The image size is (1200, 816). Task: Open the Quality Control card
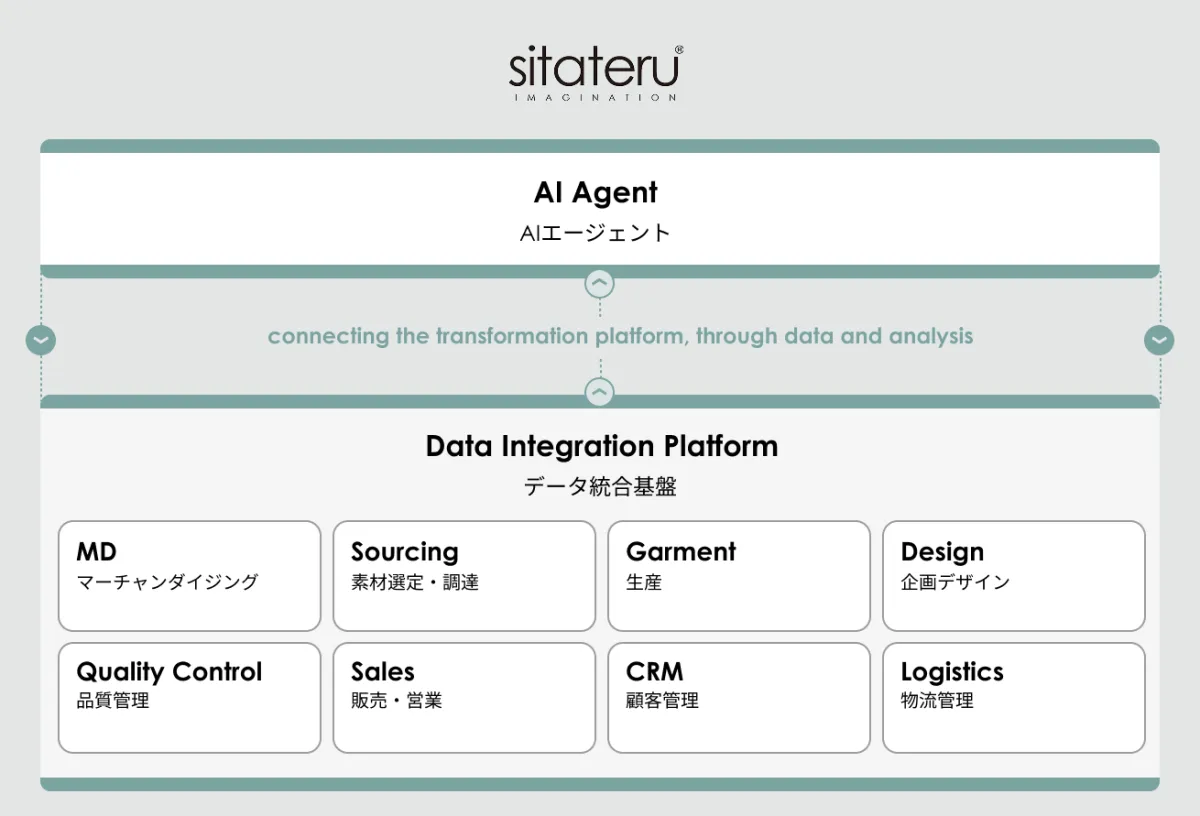click(x=189, y=697)
